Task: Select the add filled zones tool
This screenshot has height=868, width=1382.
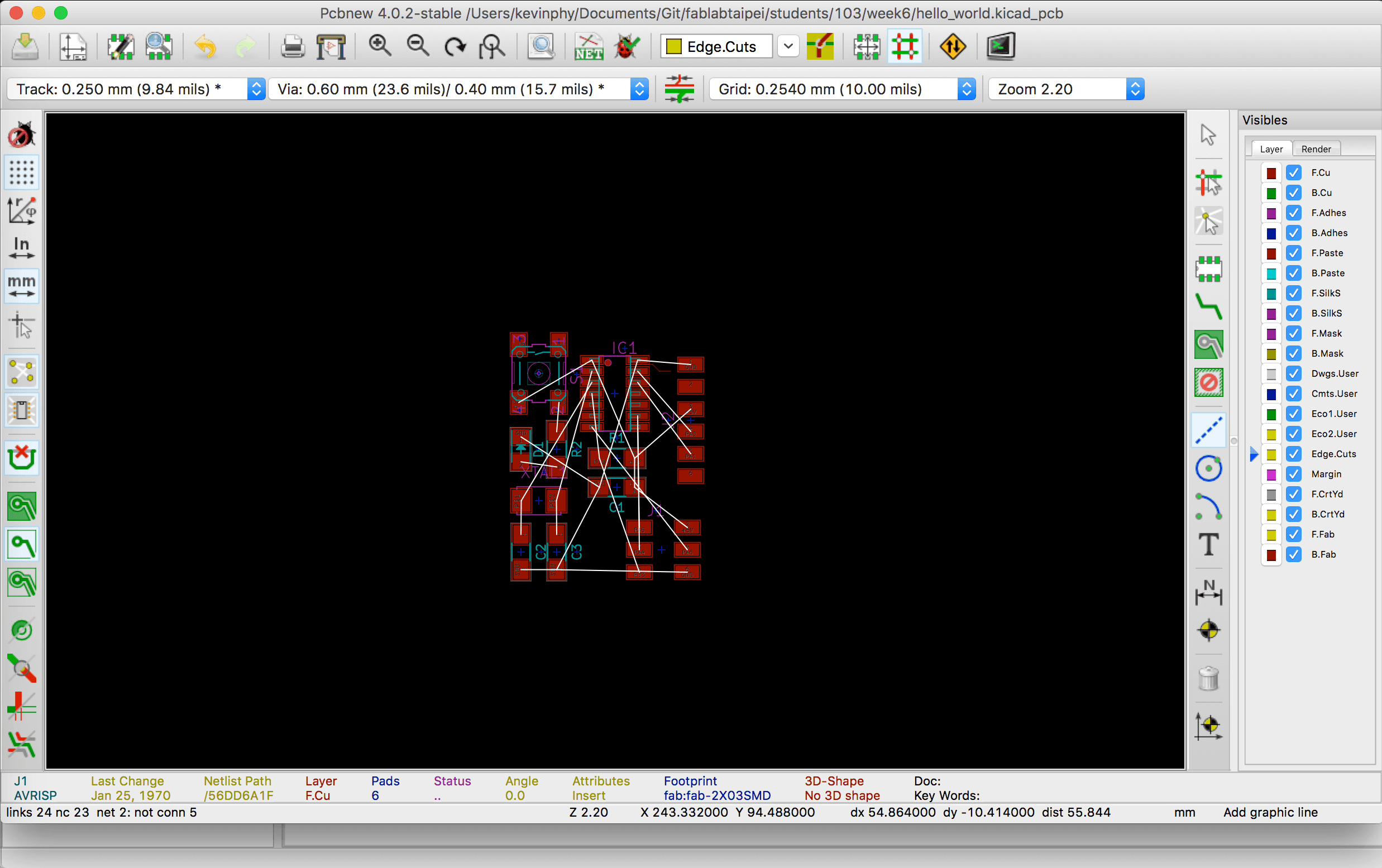Action: point(1209,345)
